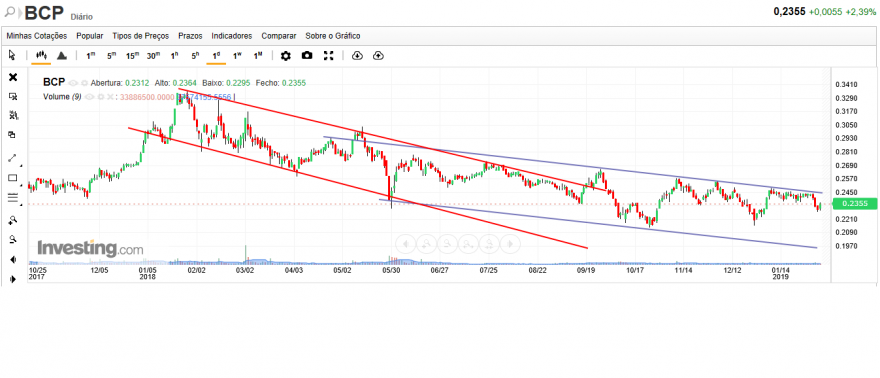Switch to area chart type
Image resolution: width=880 pixels, height=378 pixels.
click(62, 56)
